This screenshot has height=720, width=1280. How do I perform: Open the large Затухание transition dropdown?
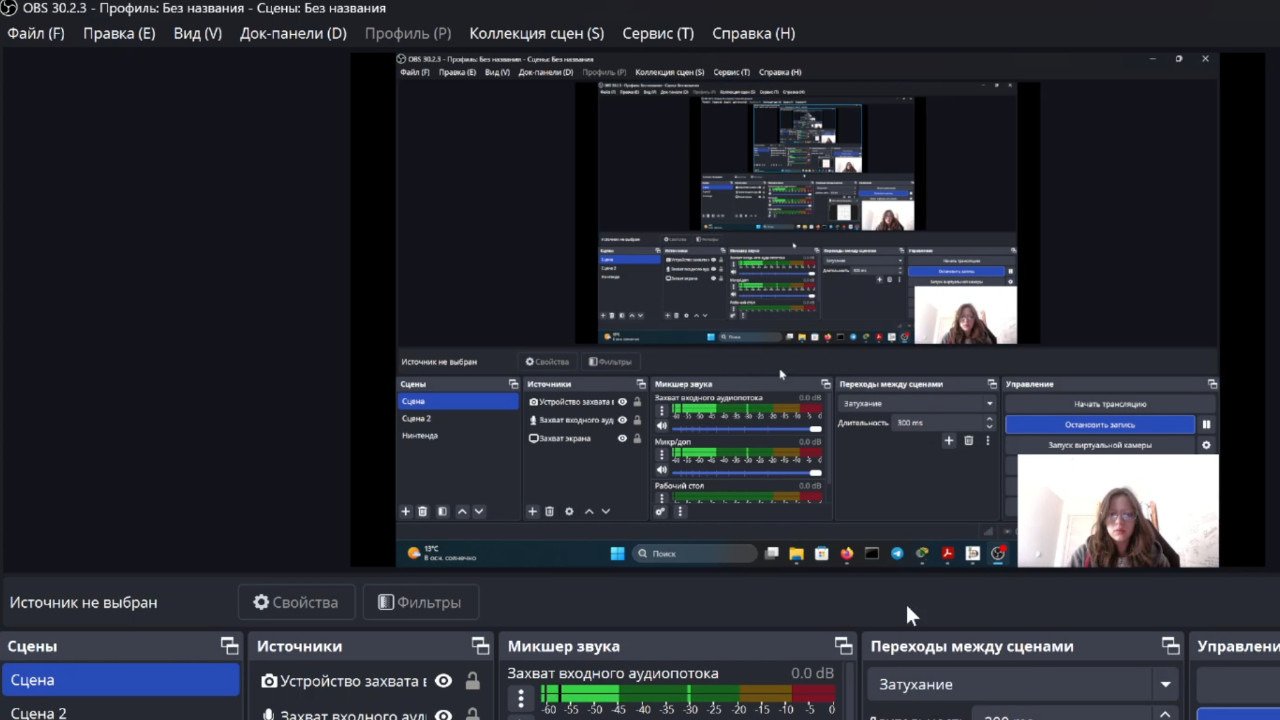click(x=1021, y=685)
